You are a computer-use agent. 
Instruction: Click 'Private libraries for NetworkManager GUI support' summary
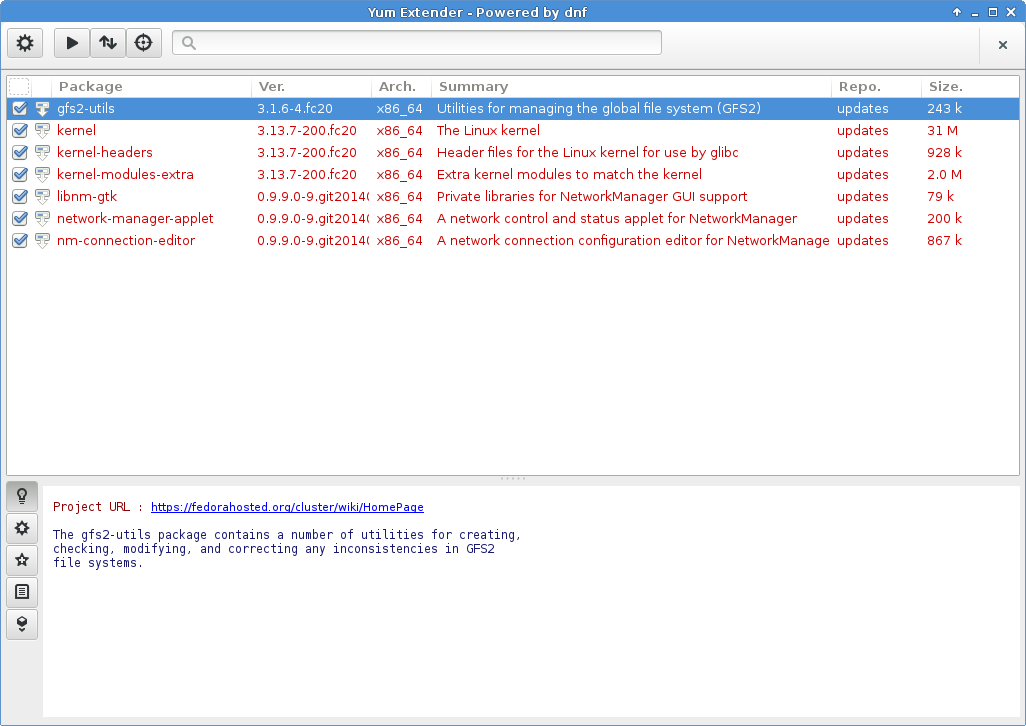pos(592,197)
